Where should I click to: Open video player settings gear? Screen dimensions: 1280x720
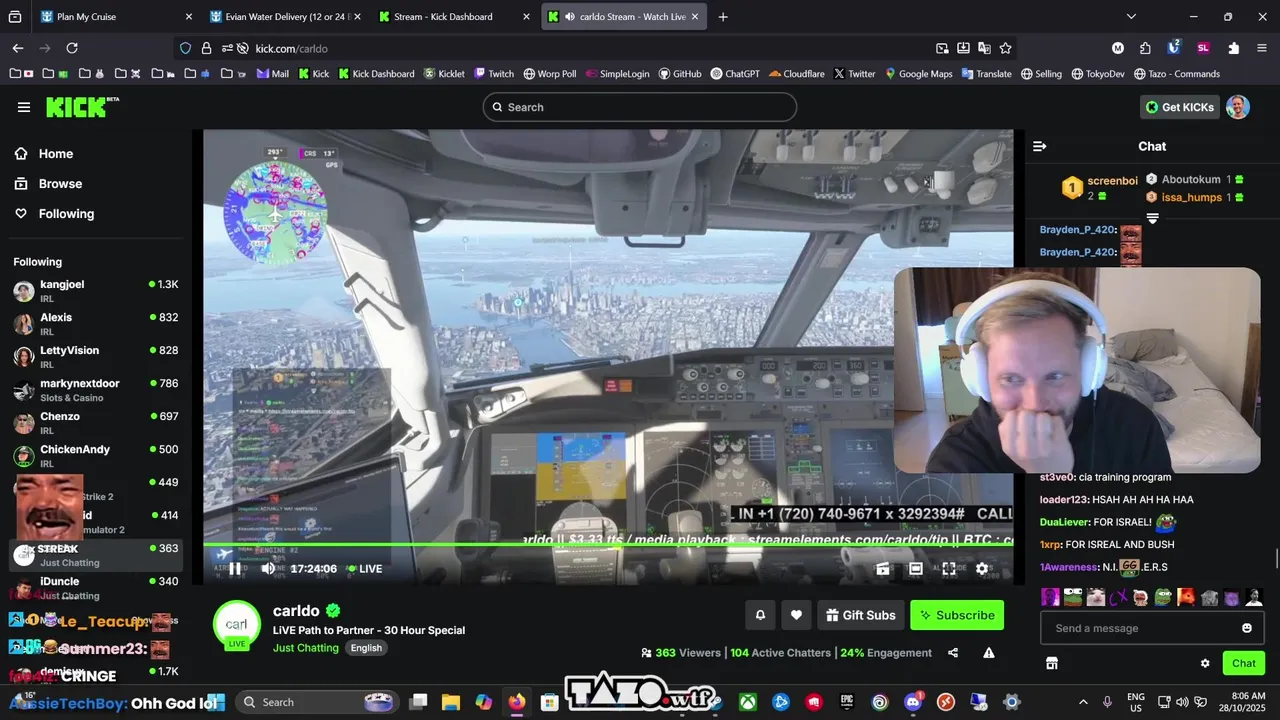coord(982,568)
